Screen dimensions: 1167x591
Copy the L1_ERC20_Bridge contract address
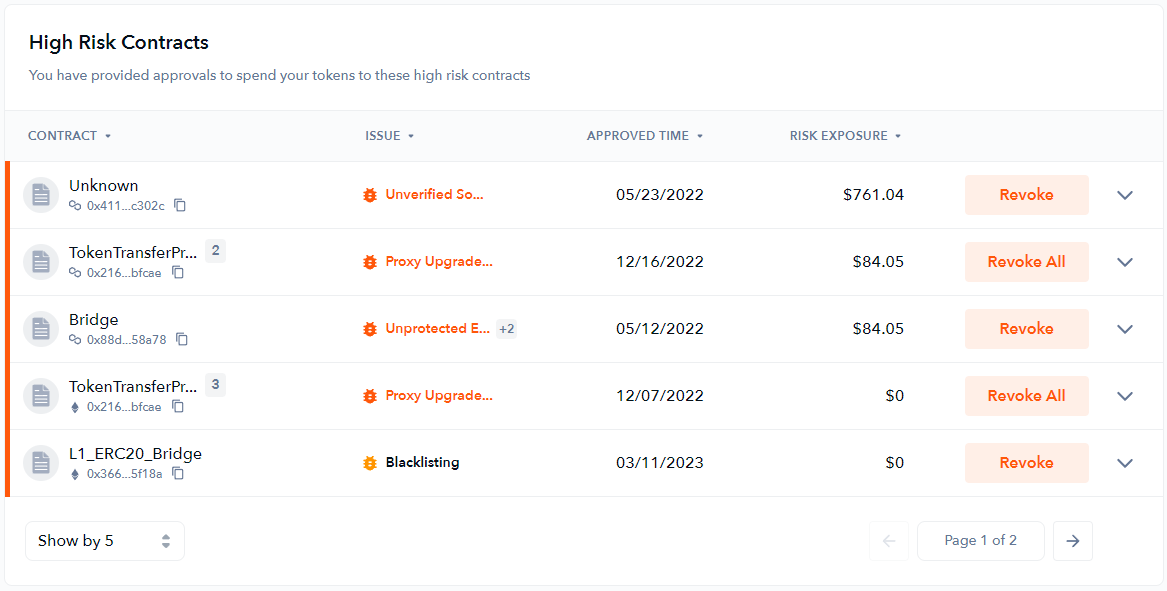(178, 473)
